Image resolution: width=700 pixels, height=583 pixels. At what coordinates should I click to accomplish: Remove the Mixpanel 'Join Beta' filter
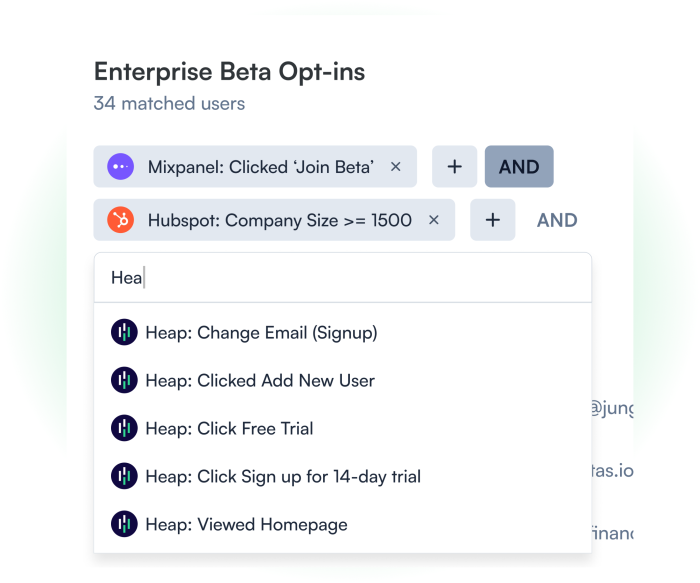(396, 167)
